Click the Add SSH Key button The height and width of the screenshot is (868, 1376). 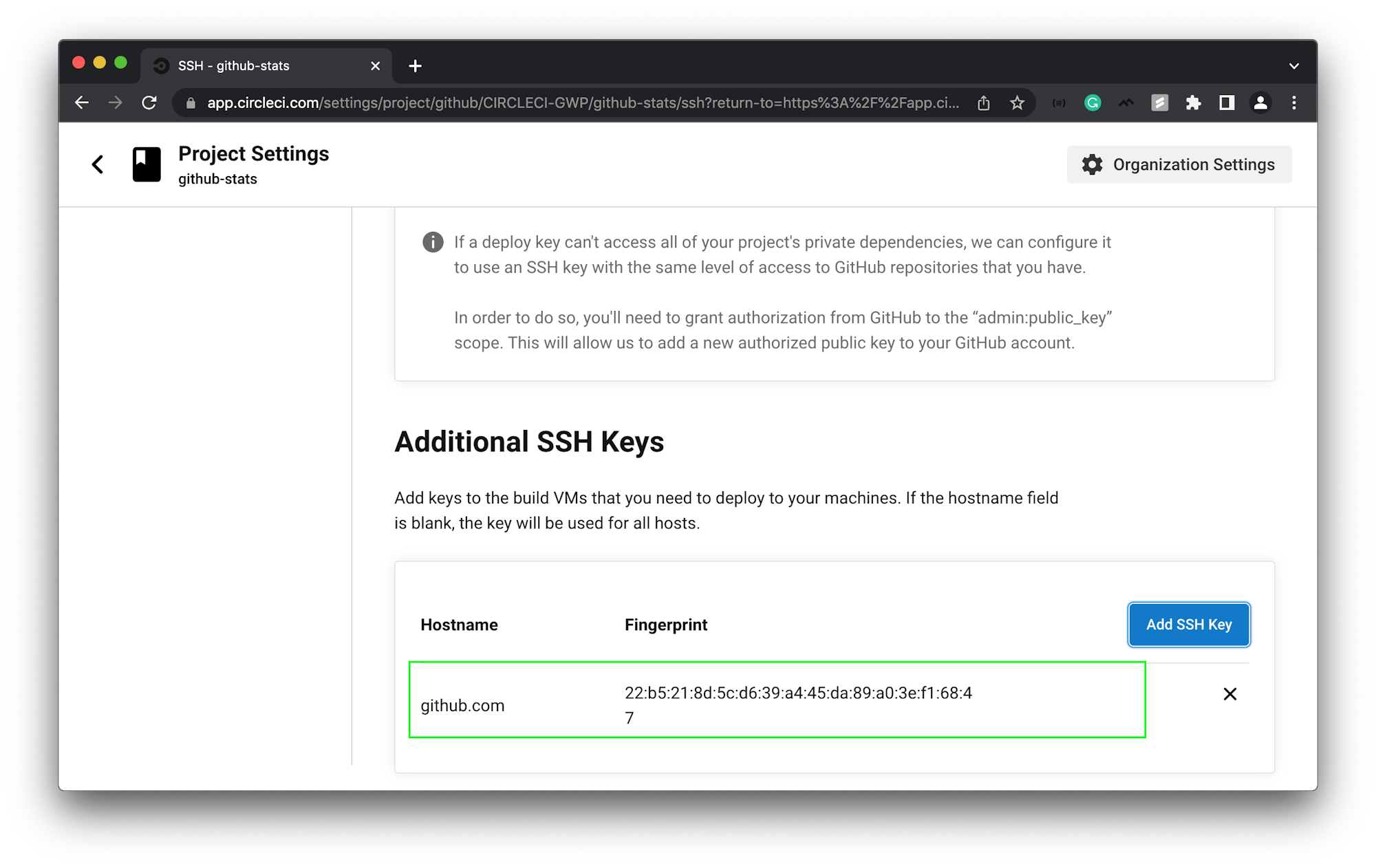[x=1188, y=625]
